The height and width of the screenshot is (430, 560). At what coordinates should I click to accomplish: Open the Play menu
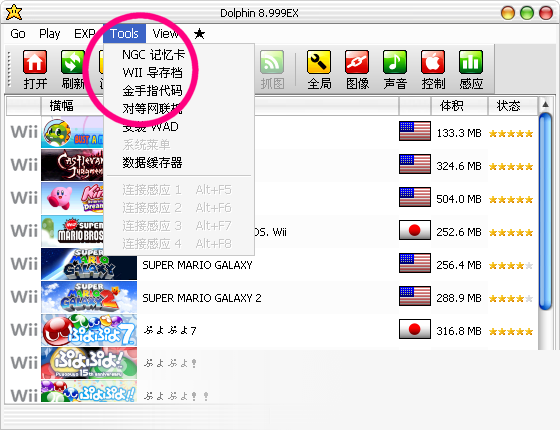pos(50,34)
